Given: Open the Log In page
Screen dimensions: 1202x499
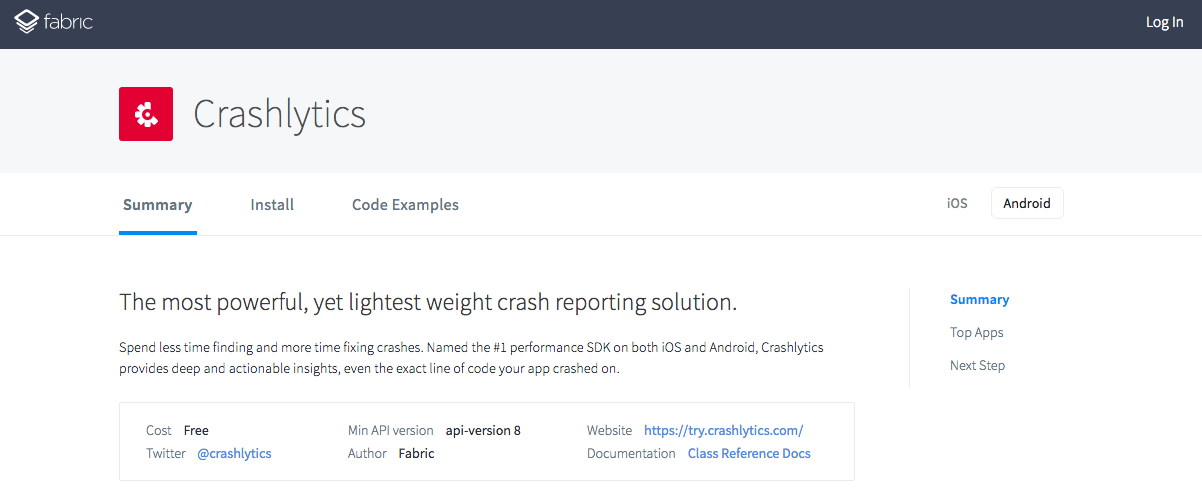Looking at the screenshot, I should tap(1164, 23).
